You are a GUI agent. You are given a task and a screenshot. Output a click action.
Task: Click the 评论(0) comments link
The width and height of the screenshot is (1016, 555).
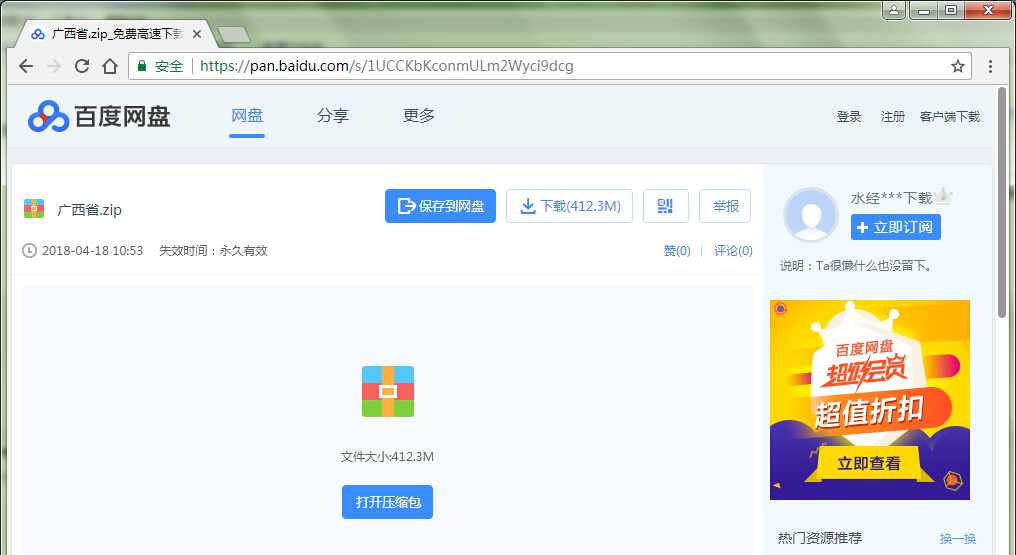point(733,251)
